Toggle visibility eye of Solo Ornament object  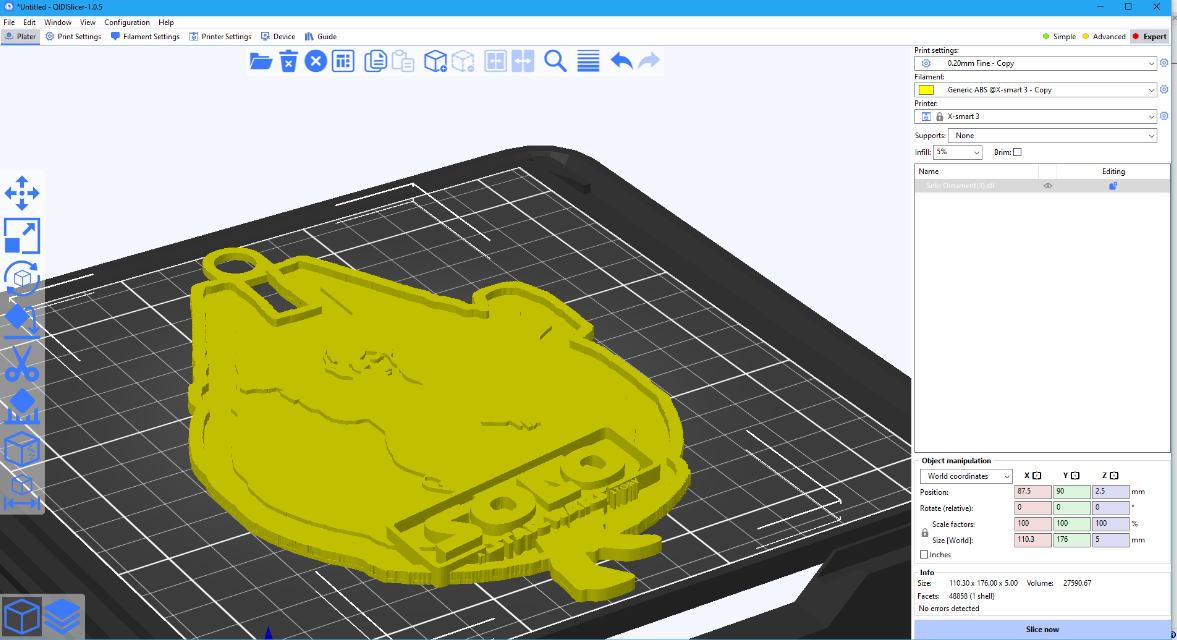pyautogui.click(x=1048, y=186)
